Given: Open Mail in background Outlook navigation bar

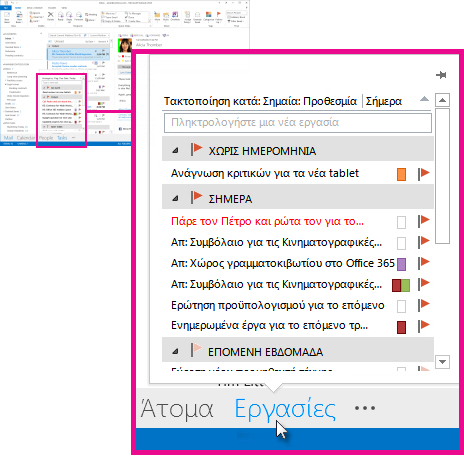Looking at the screenshot, I should pos(8,138).
